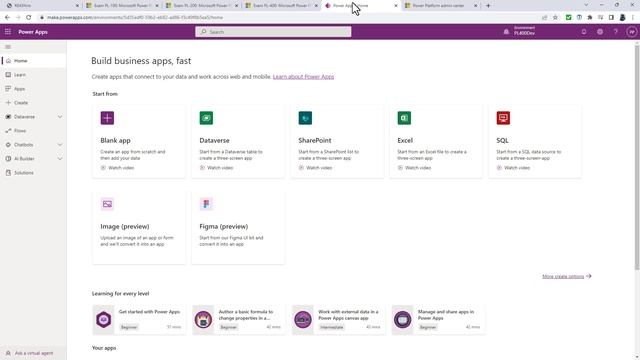Image resolution: width=640 pixels, height=360 pixels.
Task: Click the share icon in the address bar
Action: 544,18
